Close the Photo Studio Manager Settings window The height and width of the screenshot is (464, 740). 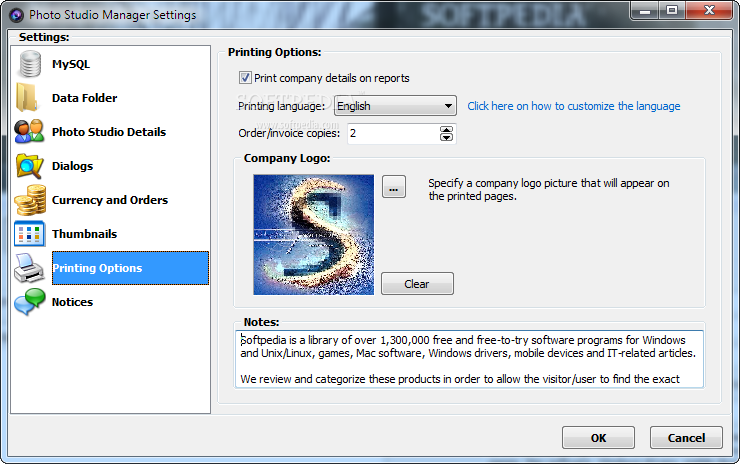[709, 10]
